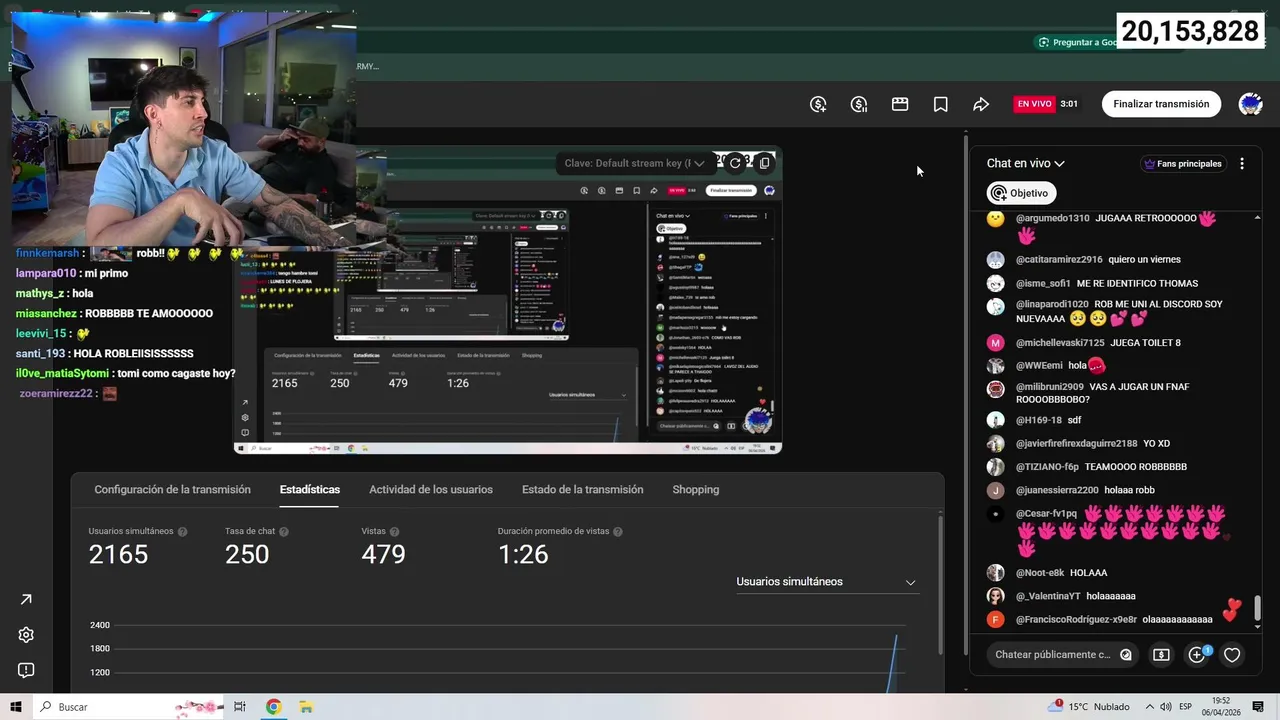The width and height of the screenshot is (1280, 720).
Task: Select the Estadísticas tab
Action: tap(310, 490)
